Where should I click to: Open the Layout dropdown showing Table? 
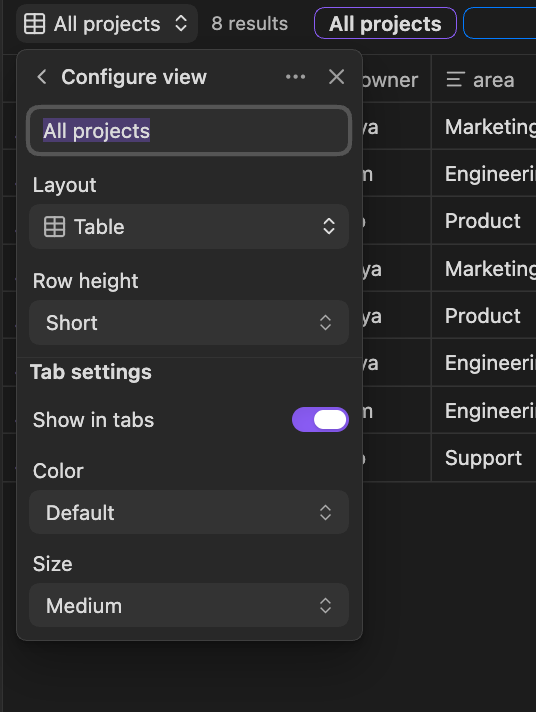189,227
